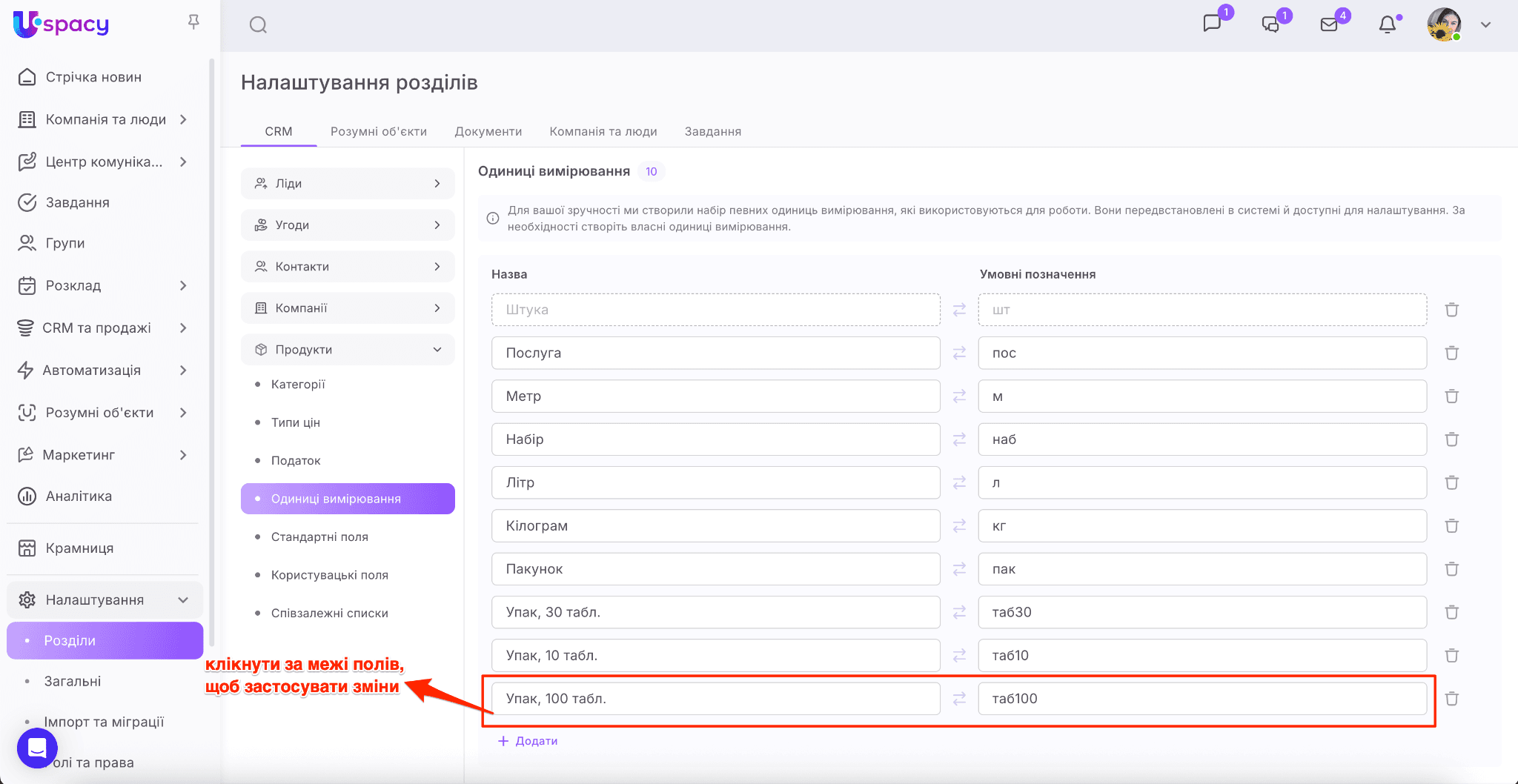This screenshot has width=1518, height=784.
Task: Click swap arrows icon in Кілограм row
Action: point(959,525)
